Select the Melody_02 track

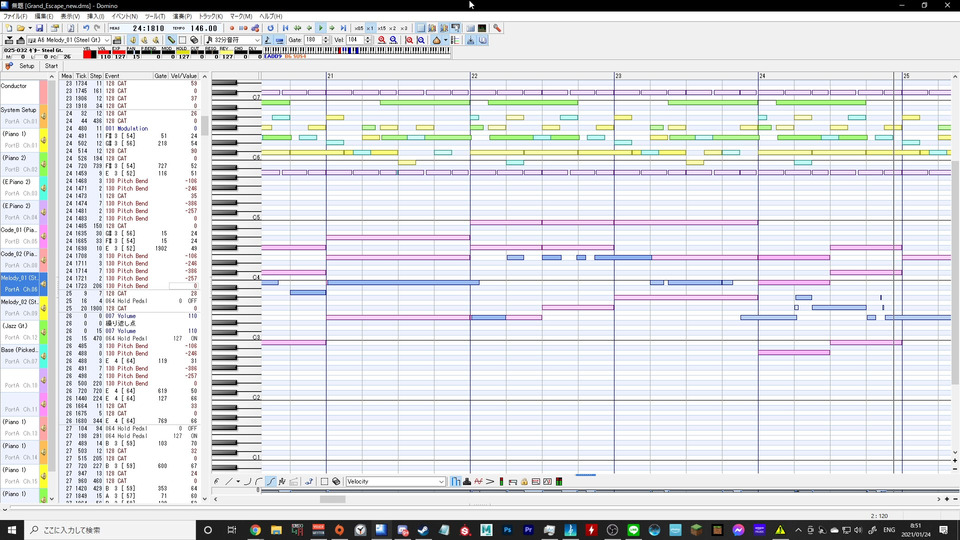(20, 308)
